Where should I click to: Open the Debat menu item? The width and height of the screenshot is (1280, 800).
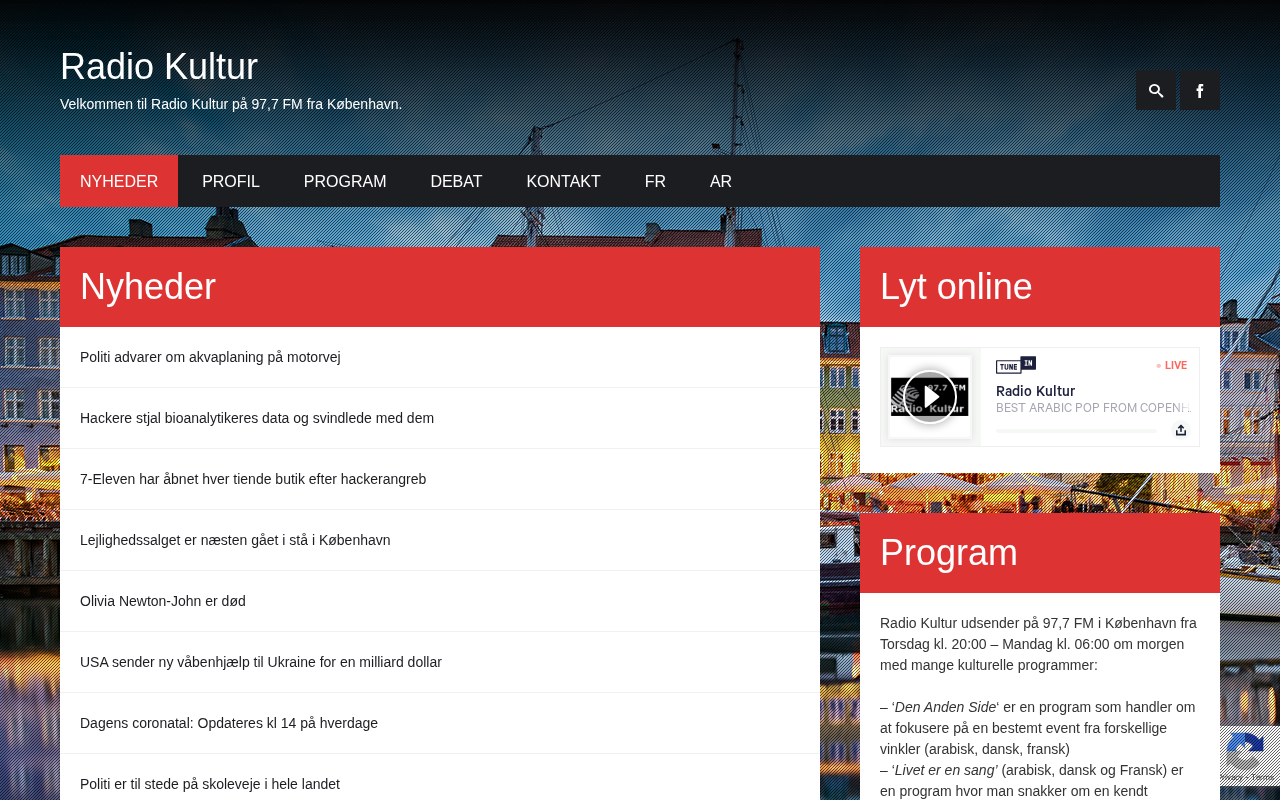click(456, 181)
